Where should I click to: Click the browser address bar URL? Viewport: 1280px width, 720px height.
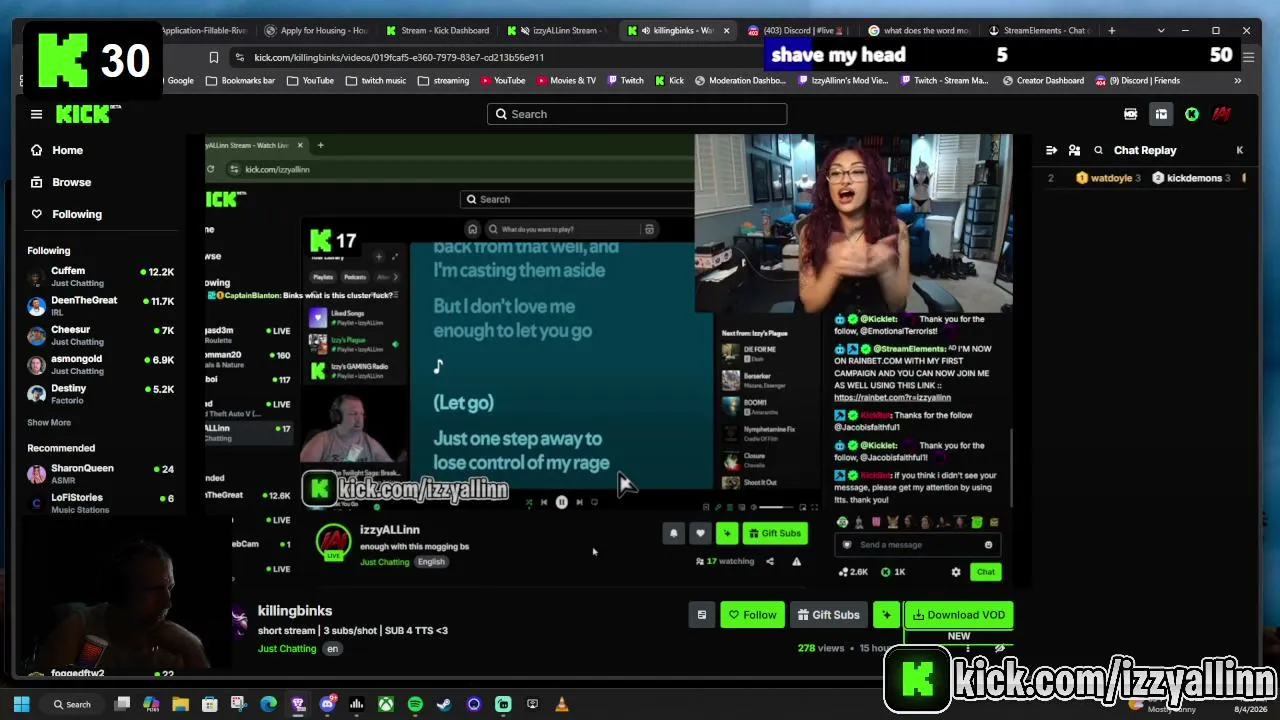[x=399, y=57]
